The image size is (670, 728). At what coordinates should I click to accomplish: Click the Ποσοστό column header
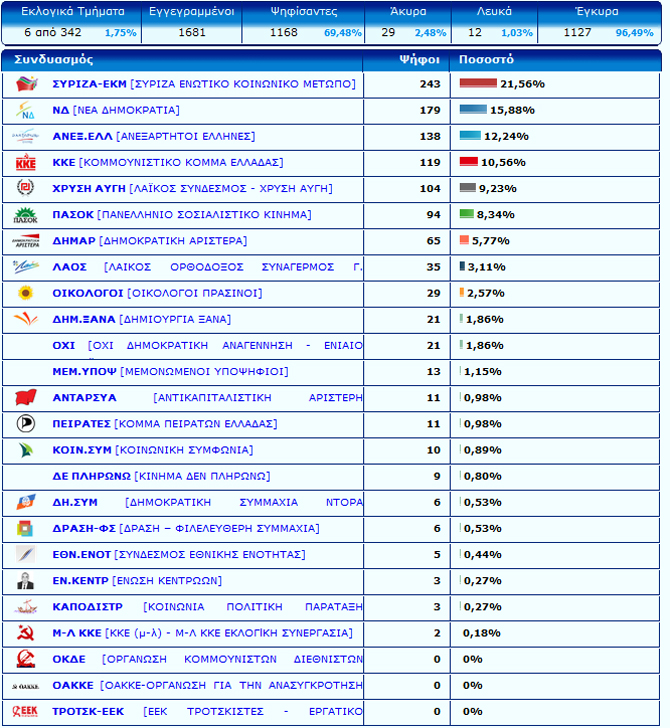coord(486,59)
